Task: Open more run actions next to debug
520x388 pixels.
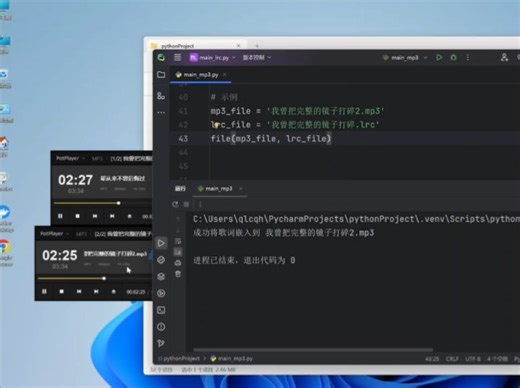Action: point(468,57)
